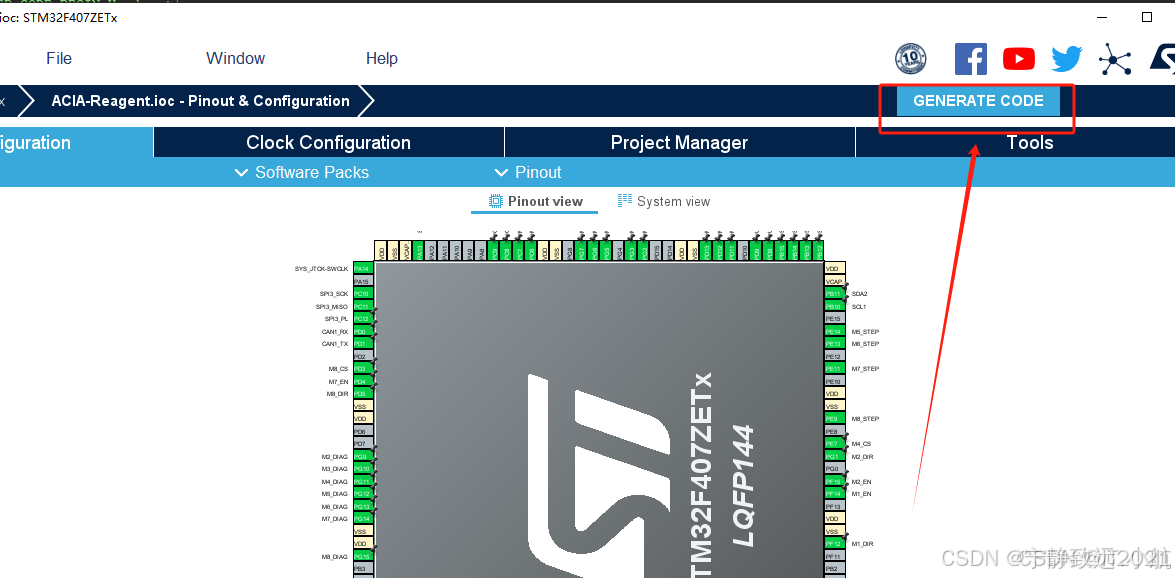Open the Window menu
Screen dimensions: 1175x578
point(235,58)
